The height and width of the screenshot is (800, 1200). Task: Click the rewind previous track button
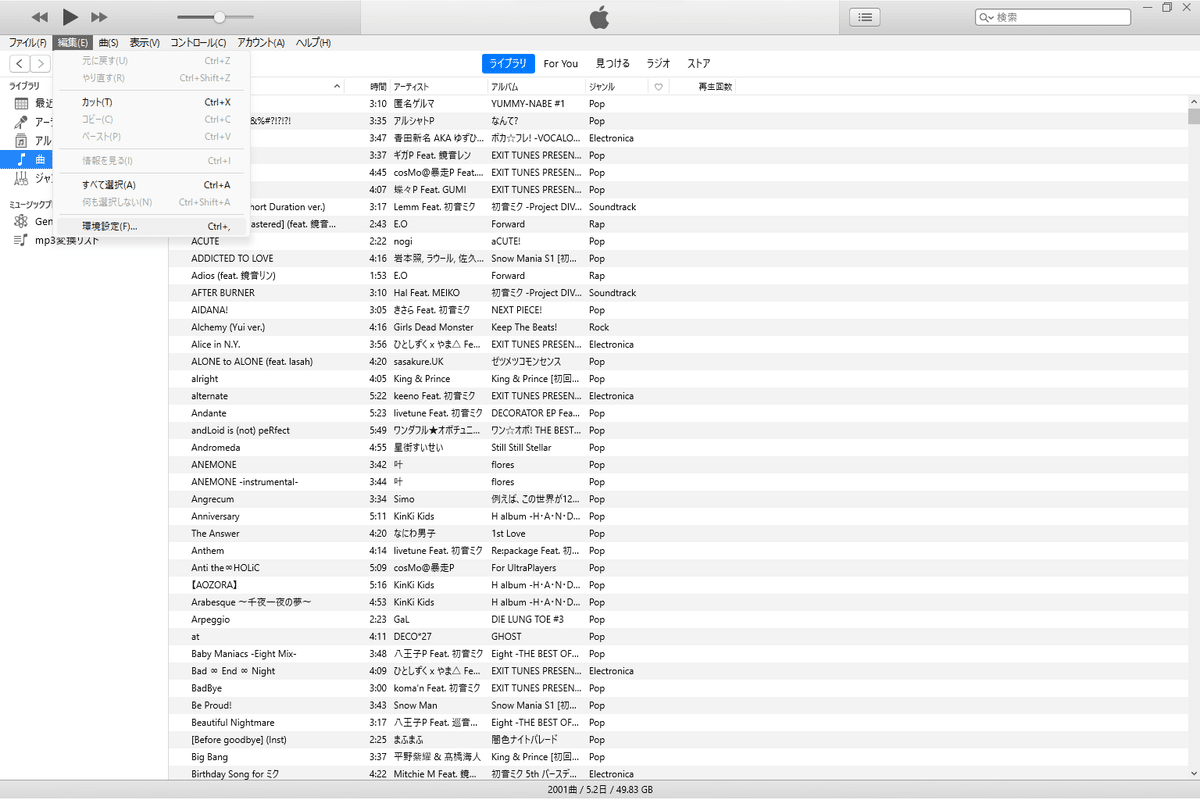click(x=40, y=17)
